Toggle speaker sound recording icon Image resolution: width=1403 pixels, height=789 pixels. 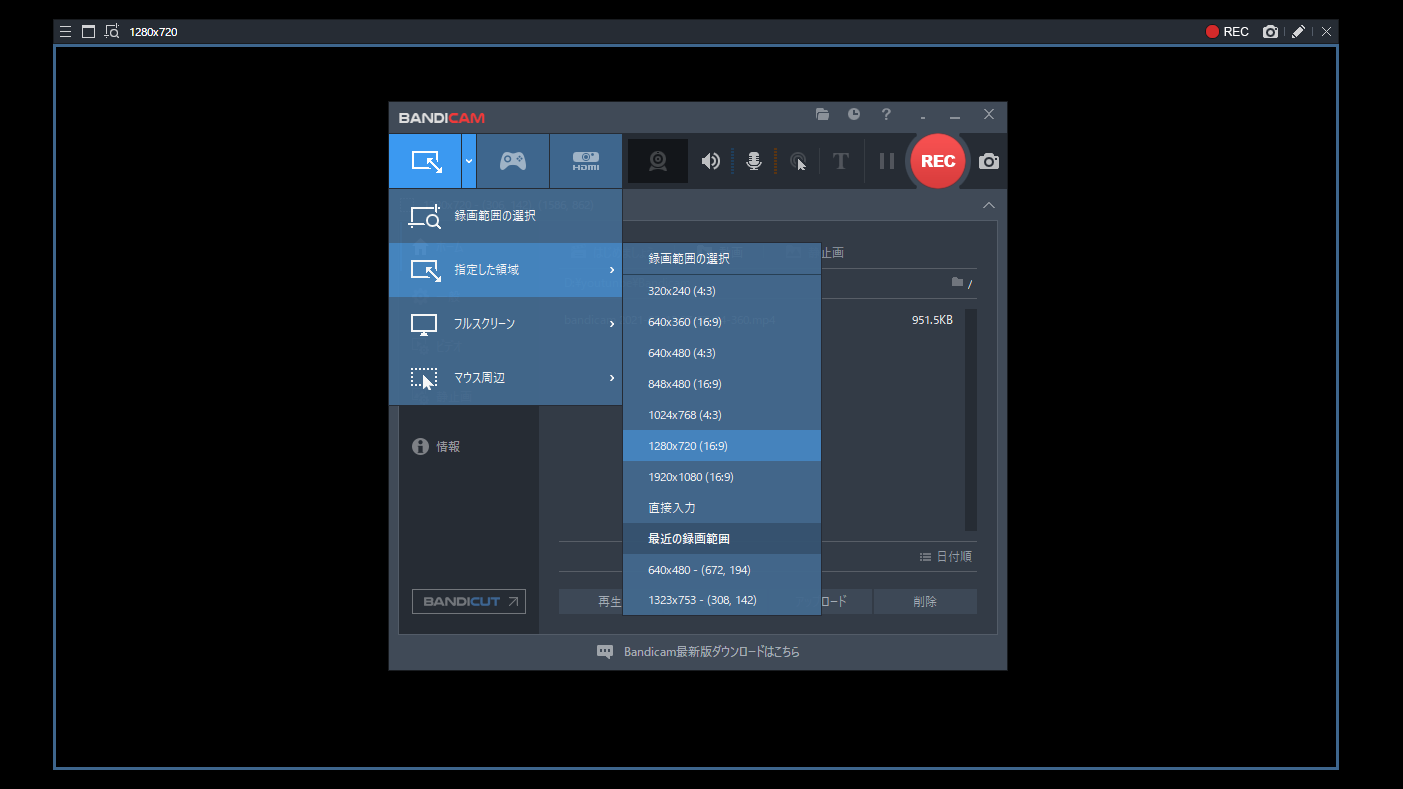click(710, 161)
